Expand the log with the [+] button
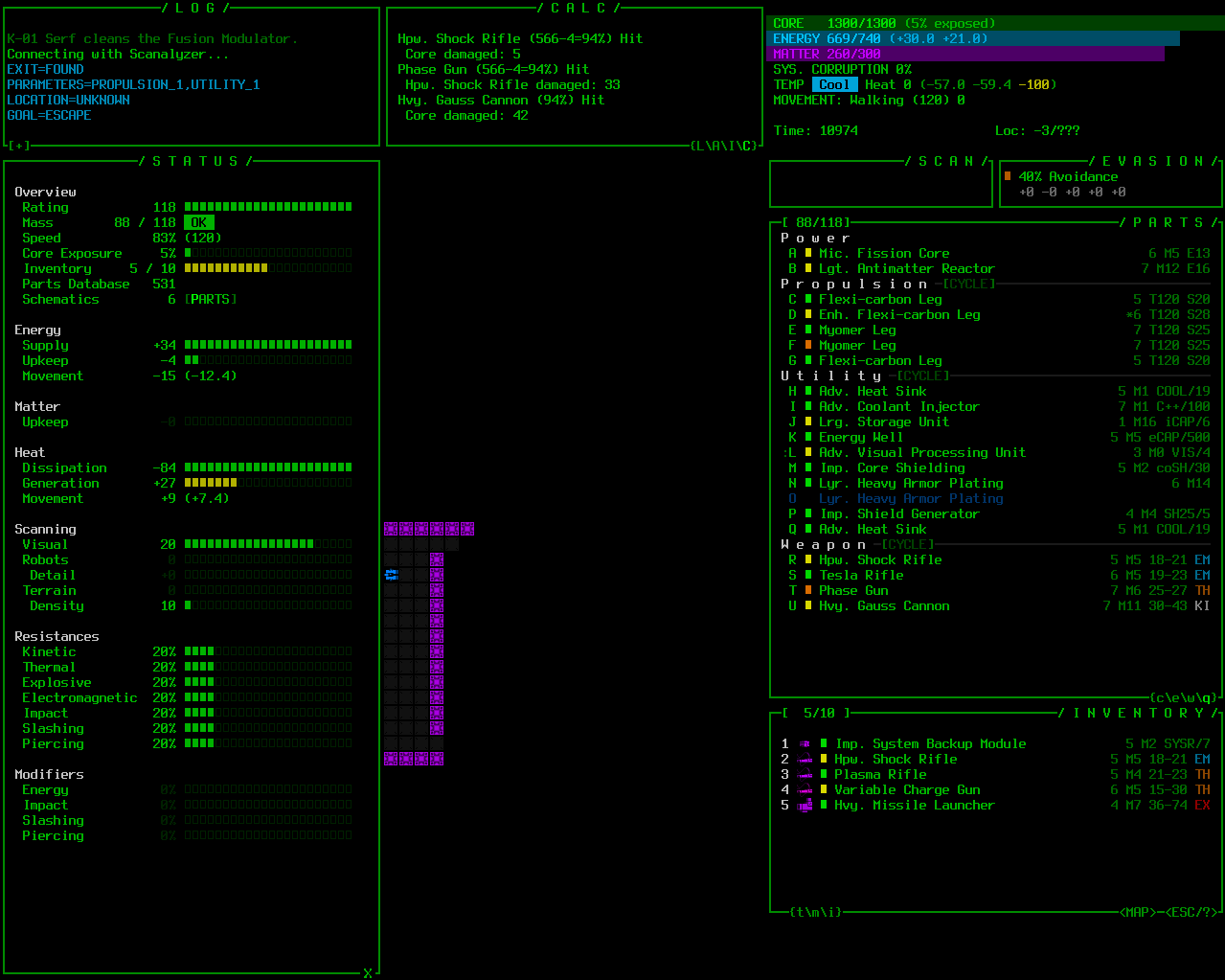 click(x=19, y=146)
